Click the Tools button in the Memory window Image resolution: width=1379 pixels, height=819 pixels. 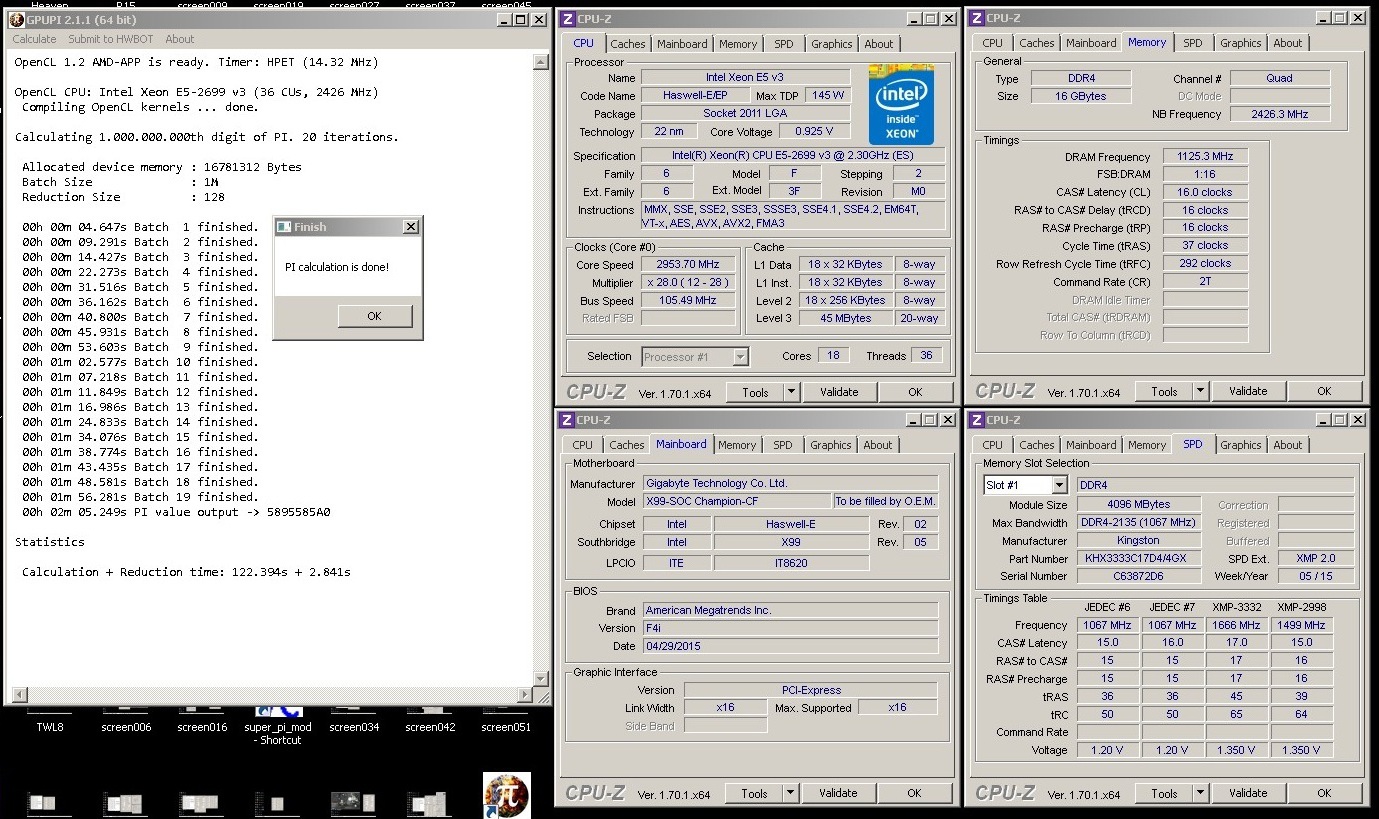tap(1164, 391)
